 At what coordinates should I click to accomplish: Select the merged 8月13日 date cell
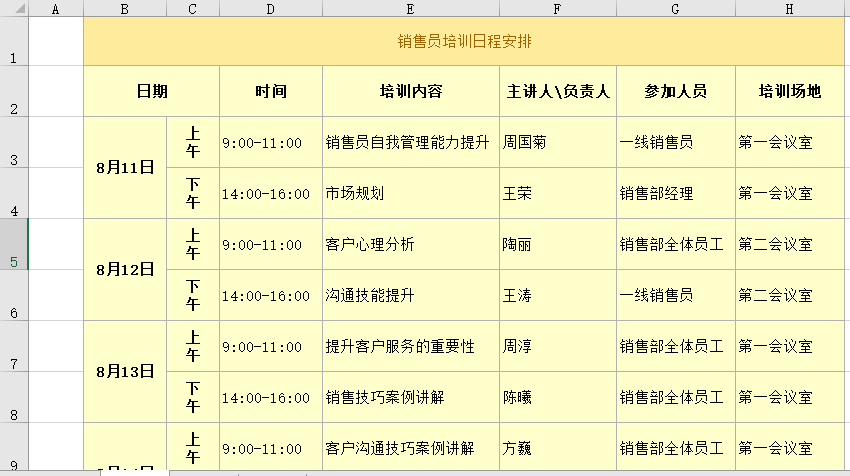[x=125, y=372]
